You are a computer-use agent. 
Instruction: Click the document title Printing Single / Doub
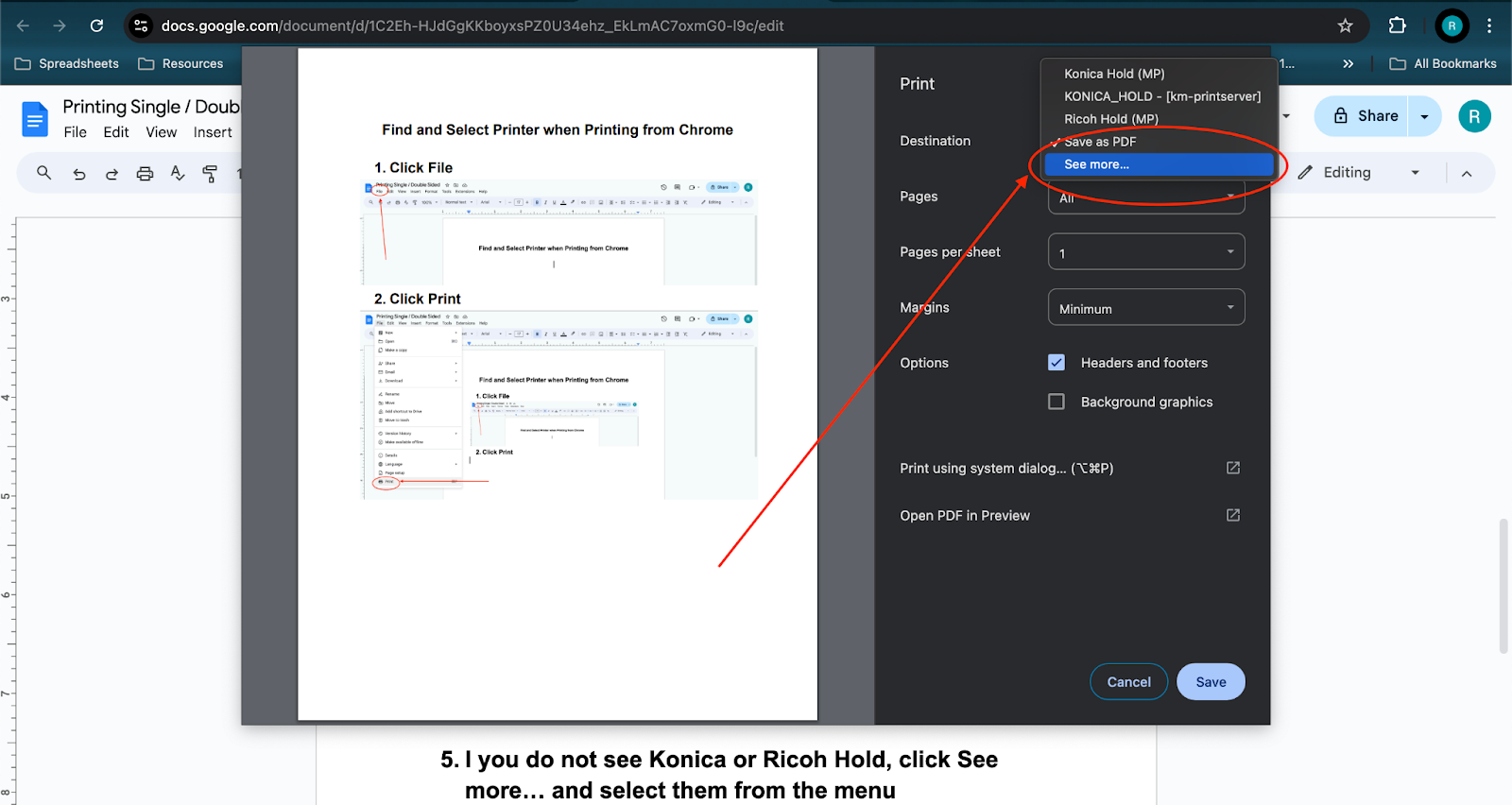click(x=151, y=107)
